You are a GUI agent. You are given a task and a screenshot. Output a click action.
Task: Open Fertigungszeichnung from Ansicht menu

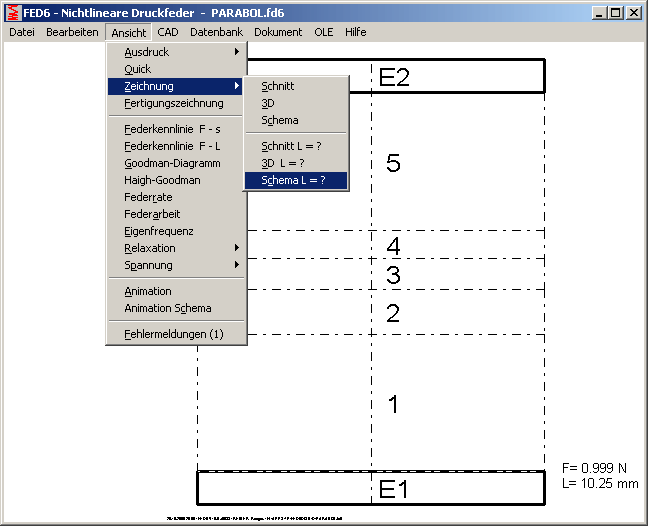pos(172,103)
